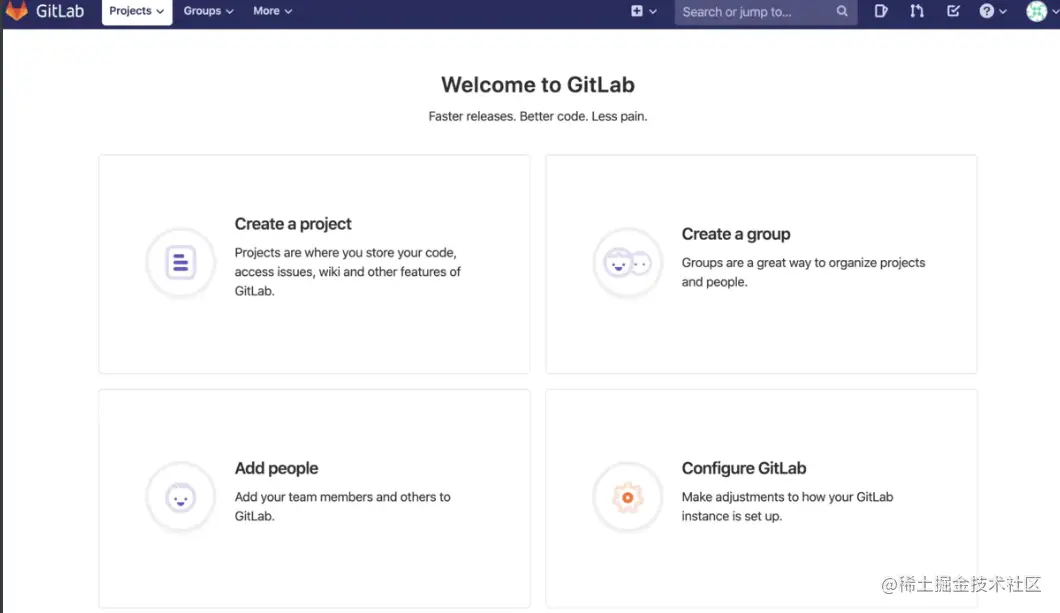Viewport: 1060px width, 613px height.
Task: Open the plus create-new dropdown
Action: [x=643, y=12]
